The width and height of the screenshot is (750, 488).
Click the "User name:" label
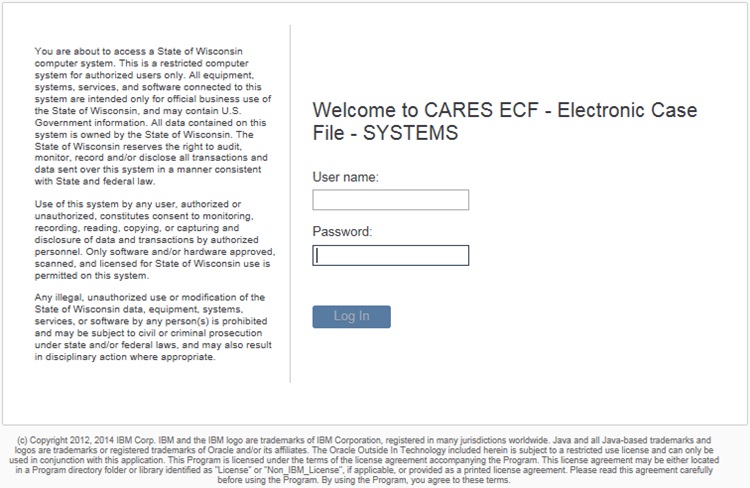[345, 177]
